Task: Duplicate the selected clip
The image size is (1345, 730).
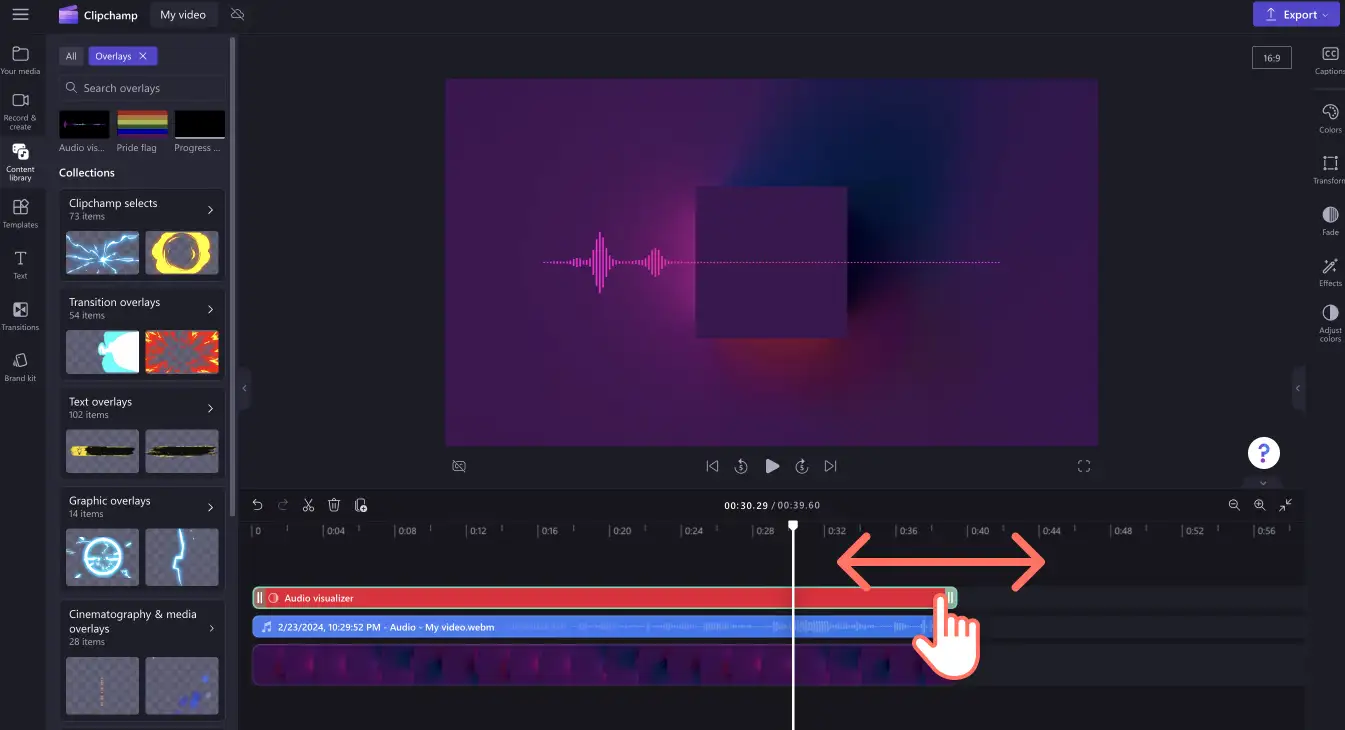Action: tap(361, 505)
